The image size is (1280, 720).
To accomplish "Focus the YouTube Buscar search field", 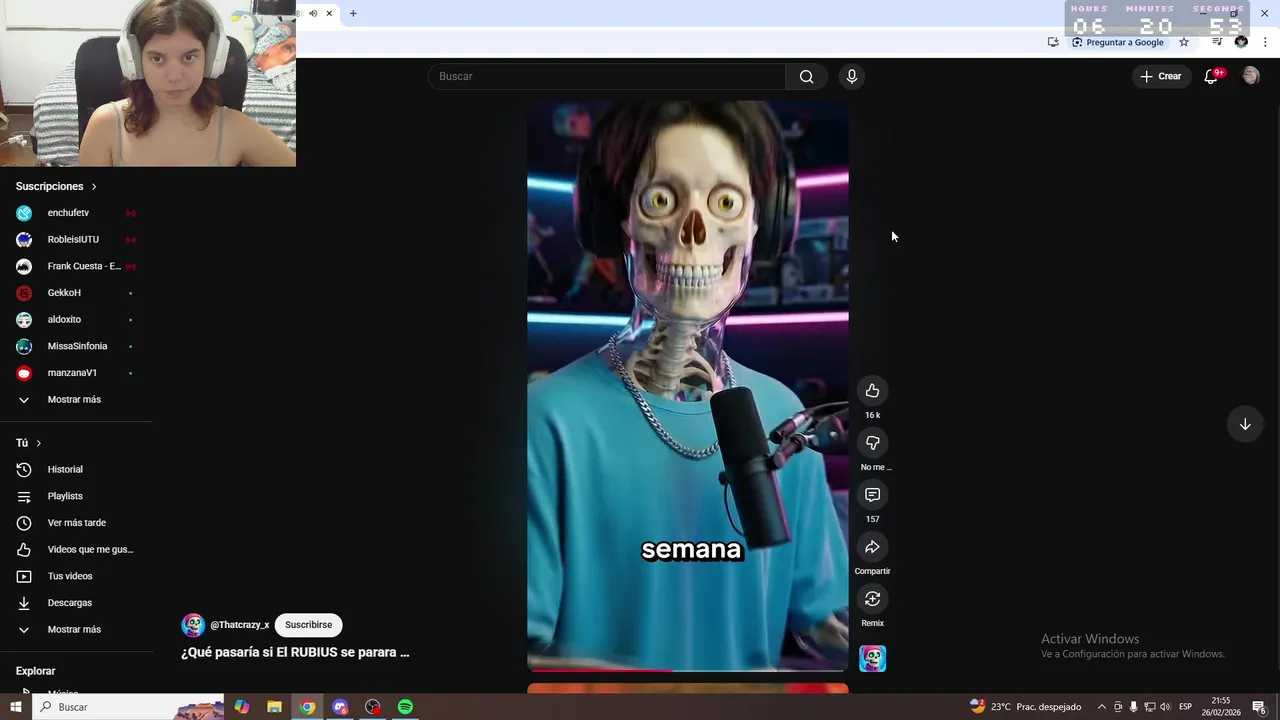I will (x=607, y=76).
